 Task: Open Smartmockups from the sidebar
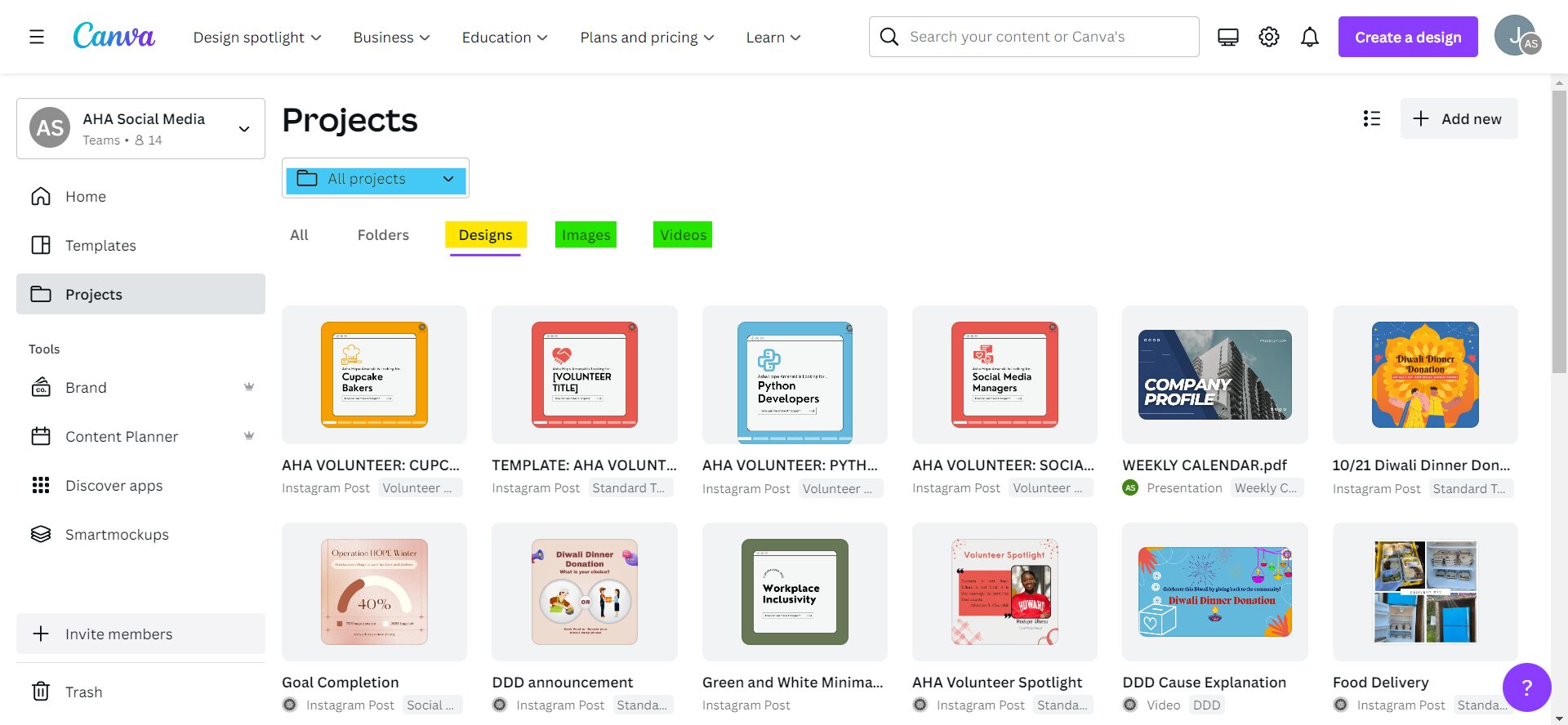(117, 535)
